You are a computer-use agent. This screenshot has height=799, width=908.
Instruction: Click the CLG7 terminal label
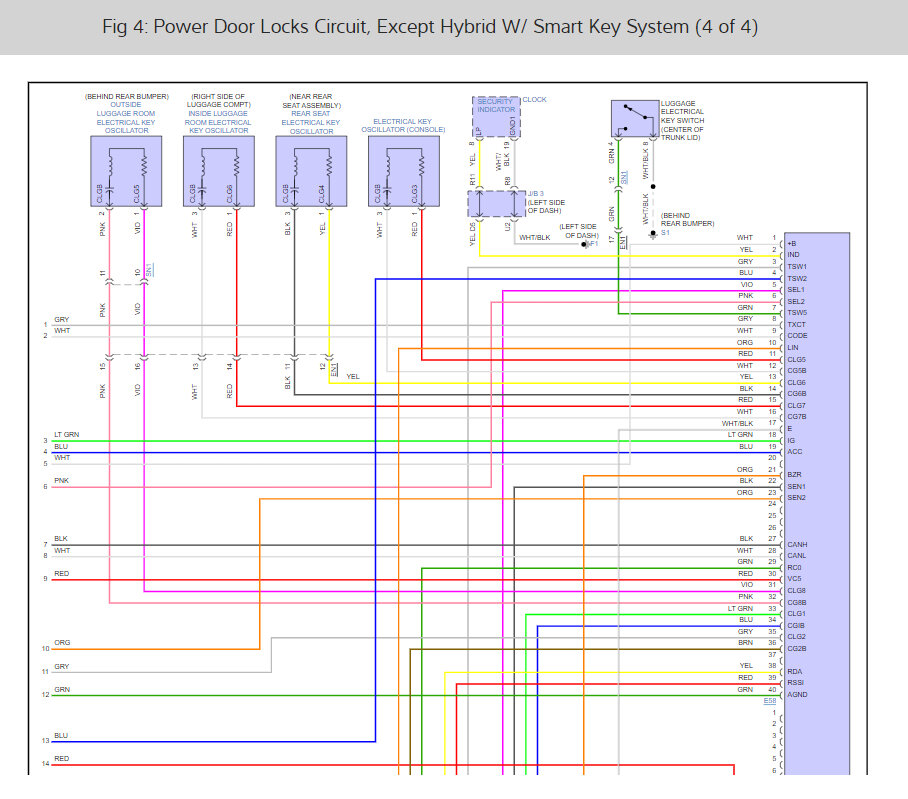tap(796, 406)
